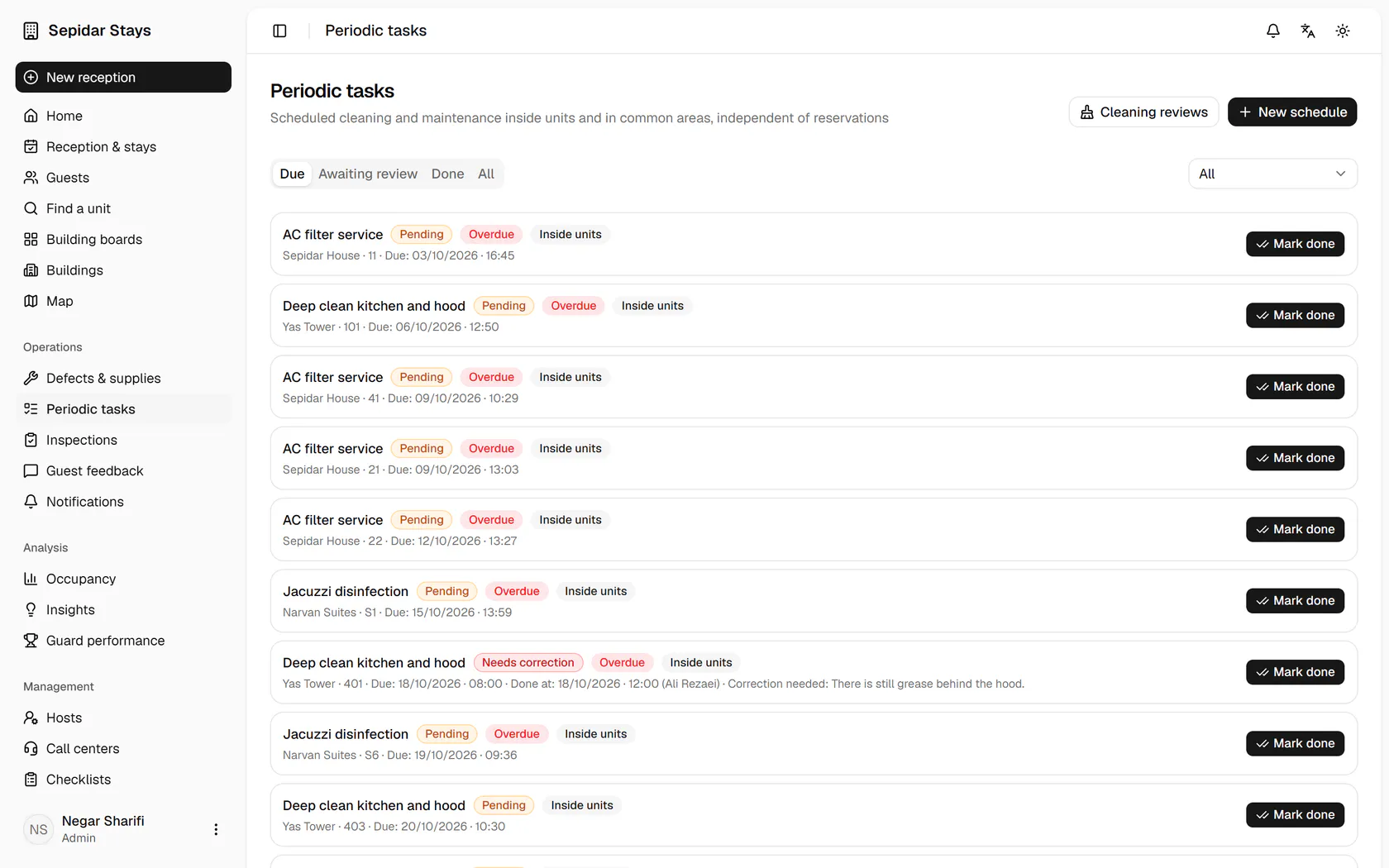Click Checklists clipboard icon

point(31,780)
